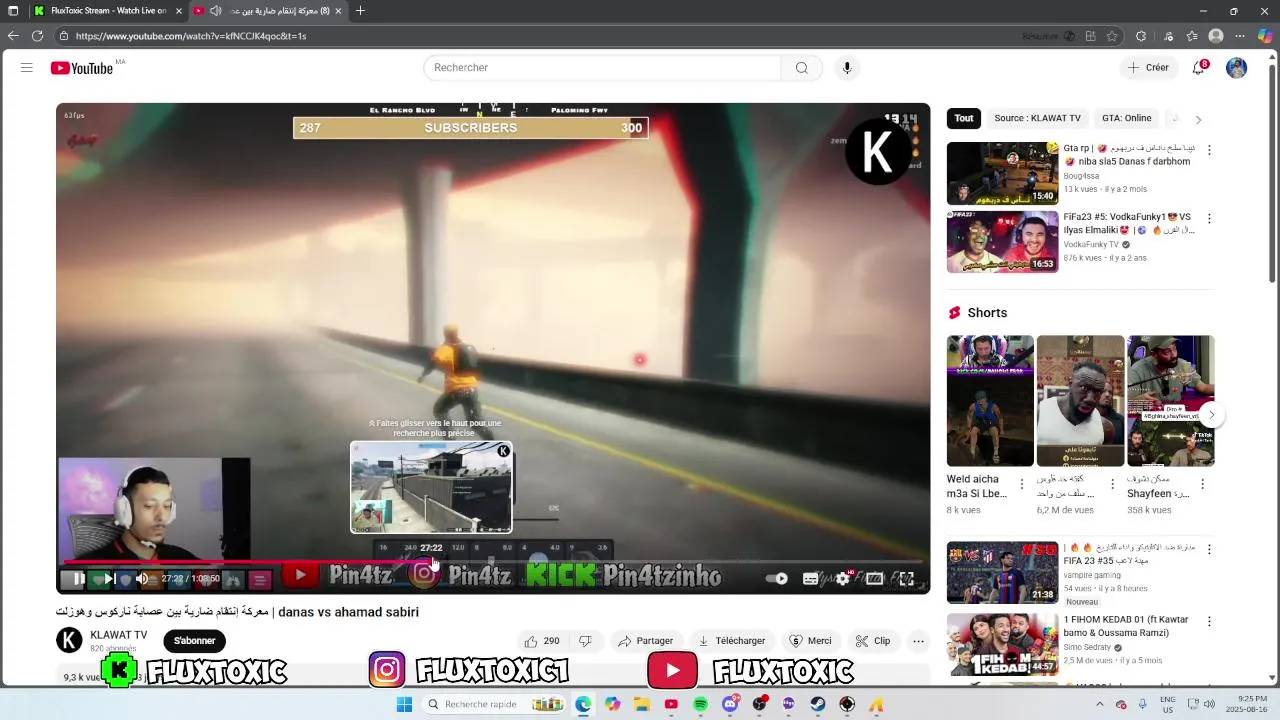Show more Shorts with the right arrow
Screen dimensions: 1280x720
click(x=1211, y=414)
